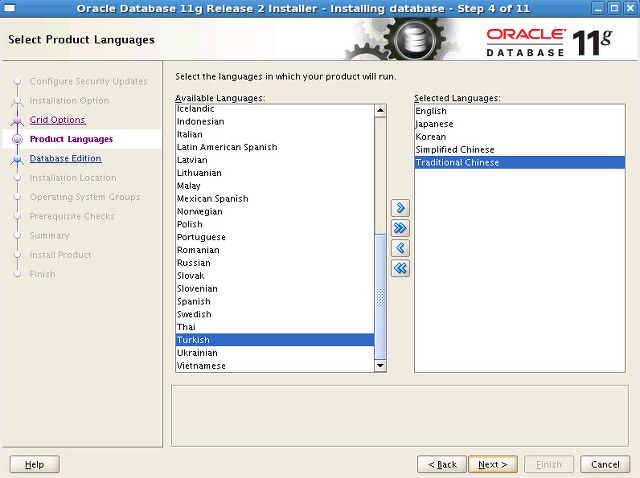Go to the Database Edition step link
Image resolution: width=640 pixels, height=478 pixels.
coord(66,158)
